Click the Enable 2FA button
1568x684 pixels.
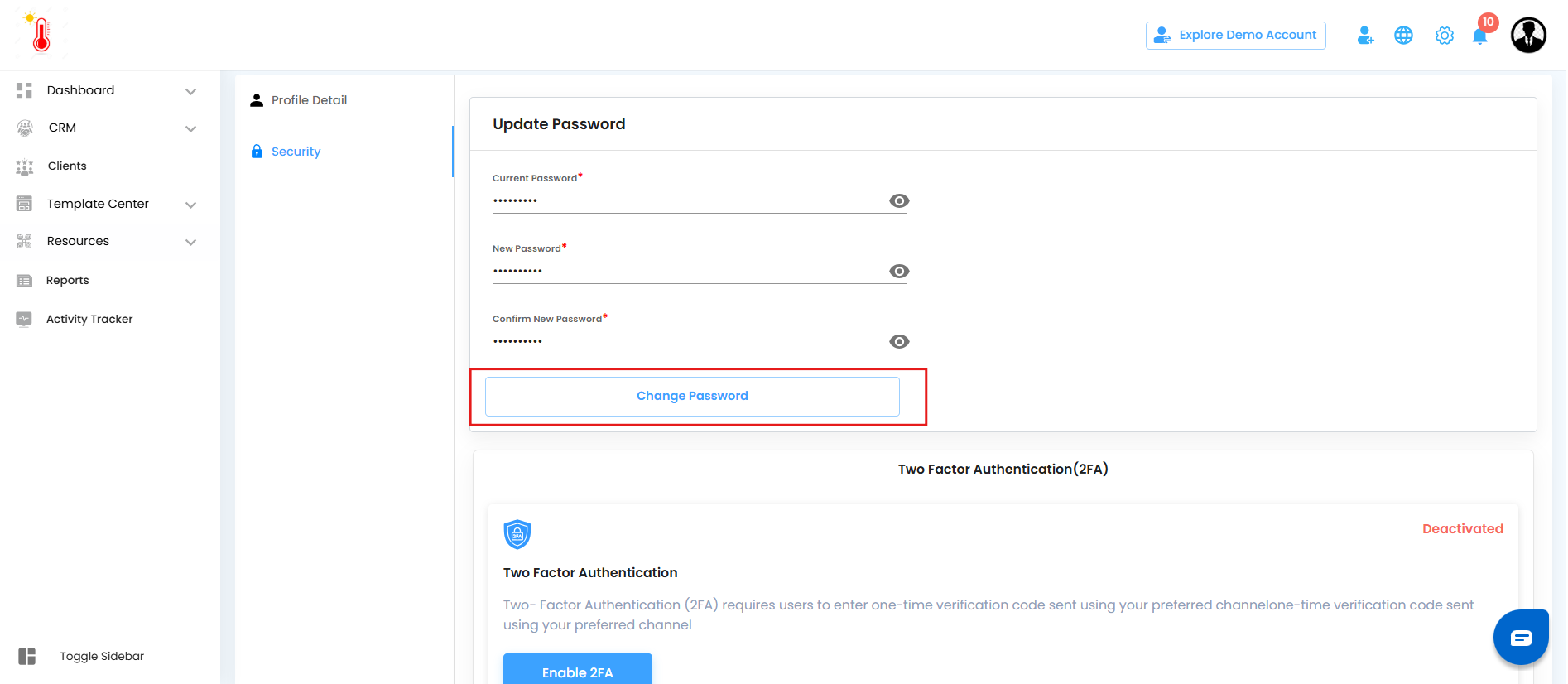[577, 672]
